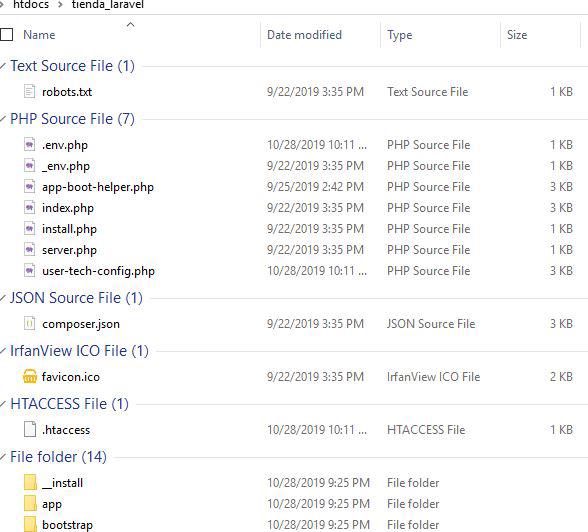The width and height of the screenshot is (588, 532).
Task: Select the favicon.ico file name
Action: (x=71, y=377)
